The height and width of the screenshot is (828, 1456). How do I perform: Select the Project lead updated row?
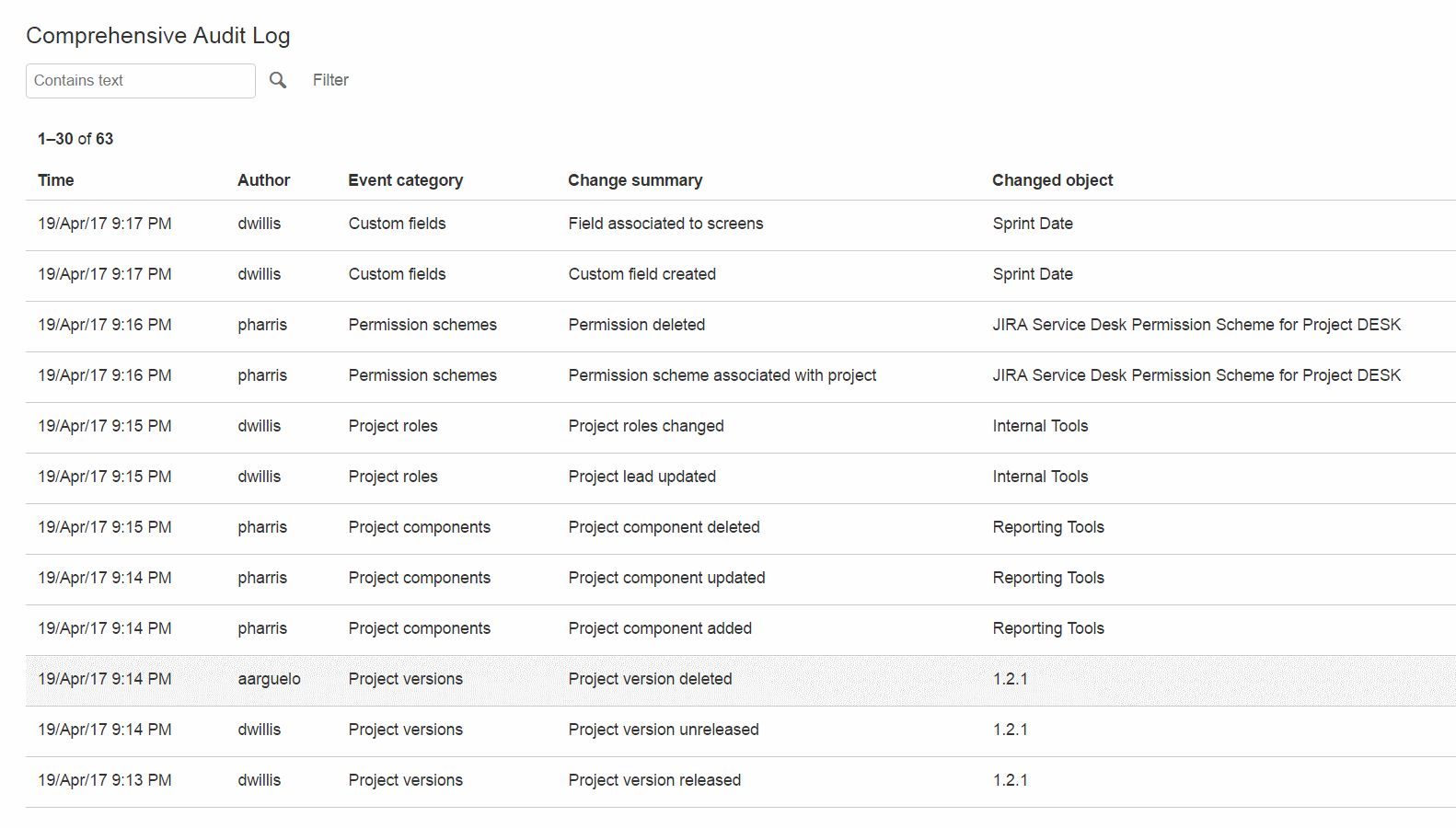pos(641,477)
